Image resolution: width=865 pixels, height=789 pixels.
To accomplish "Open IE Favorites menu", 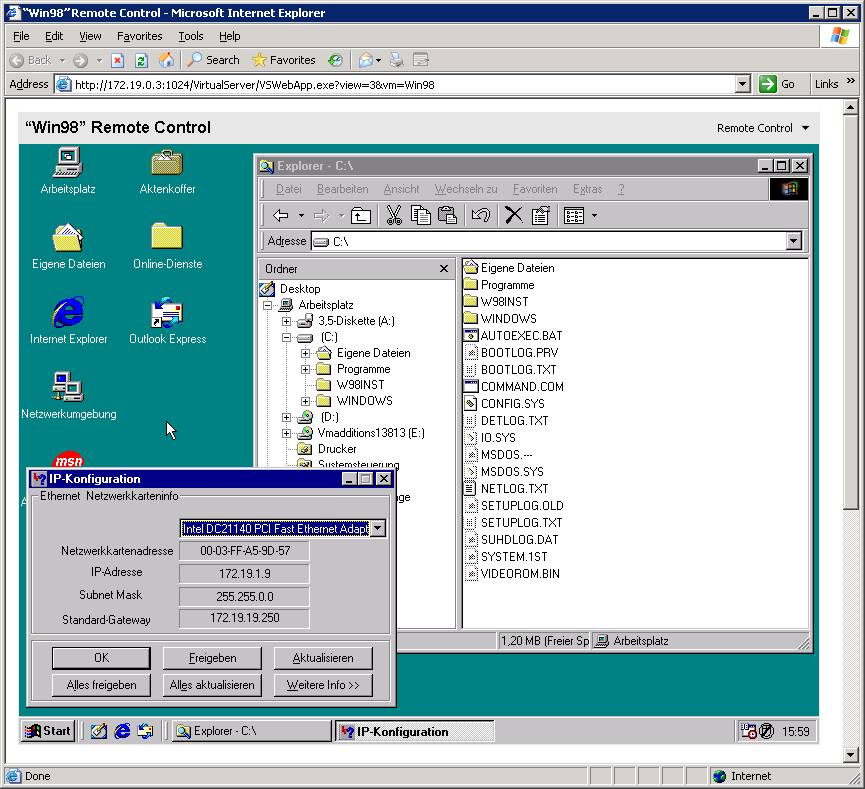I will [x=140, y=36].
